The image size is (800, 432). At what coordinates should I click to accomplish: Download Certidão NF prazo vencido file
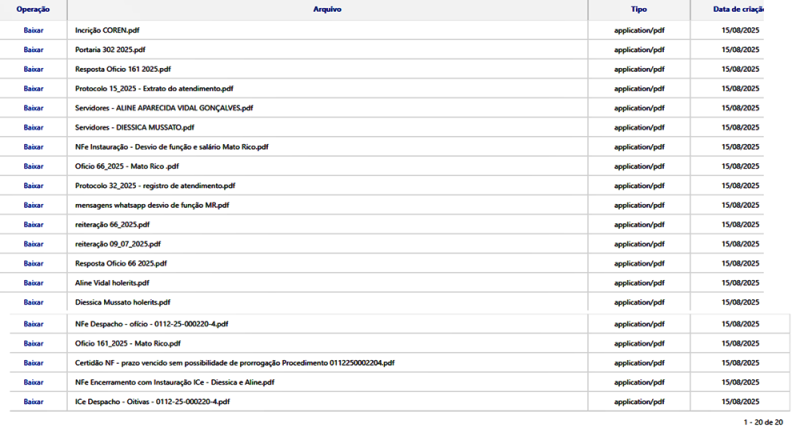(33, 363)
